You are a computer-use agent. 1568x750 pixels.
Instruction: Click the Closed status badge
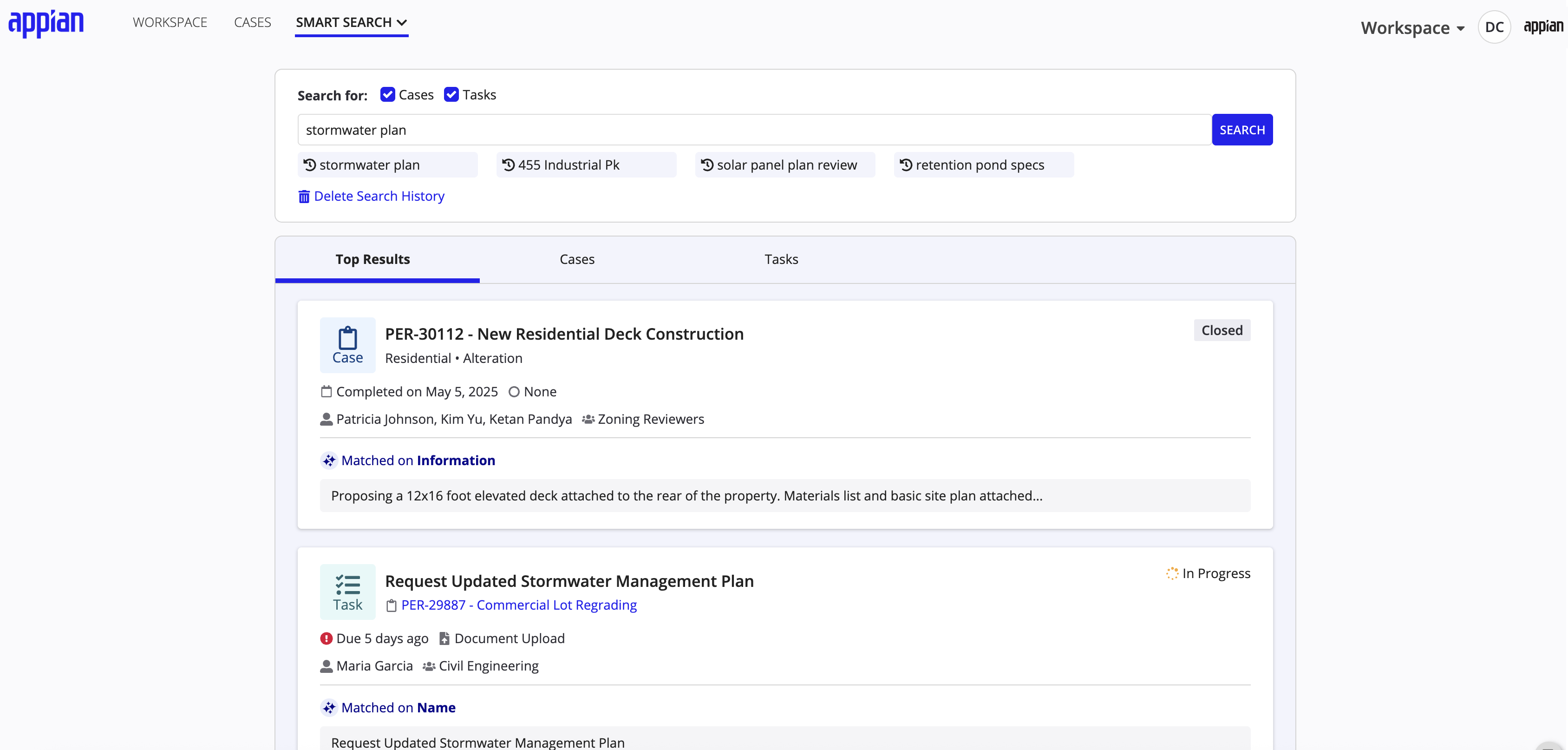click(1222, 330)
